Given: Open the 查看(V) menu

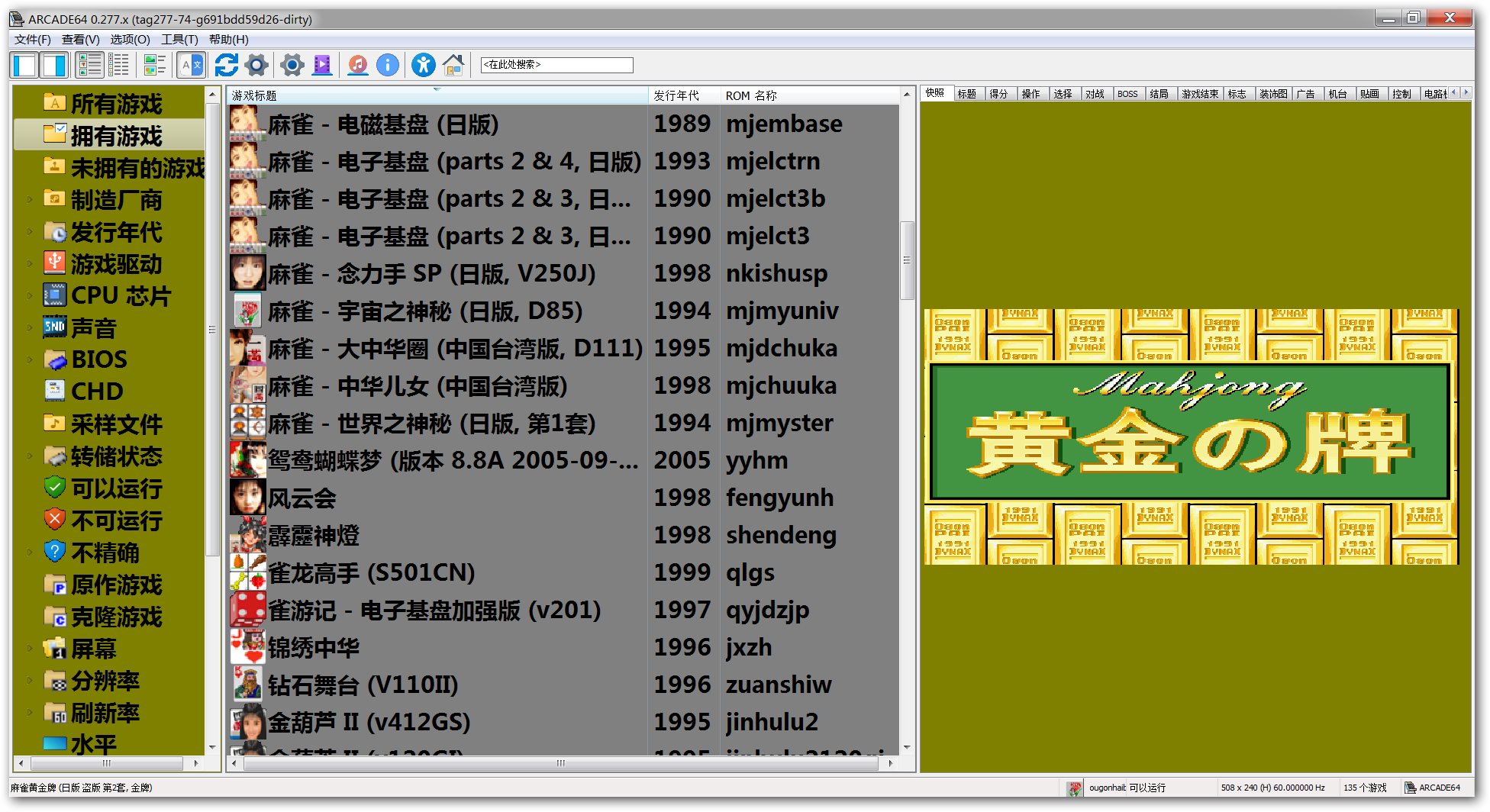Looking at the screenshot, I should point(81,40).
